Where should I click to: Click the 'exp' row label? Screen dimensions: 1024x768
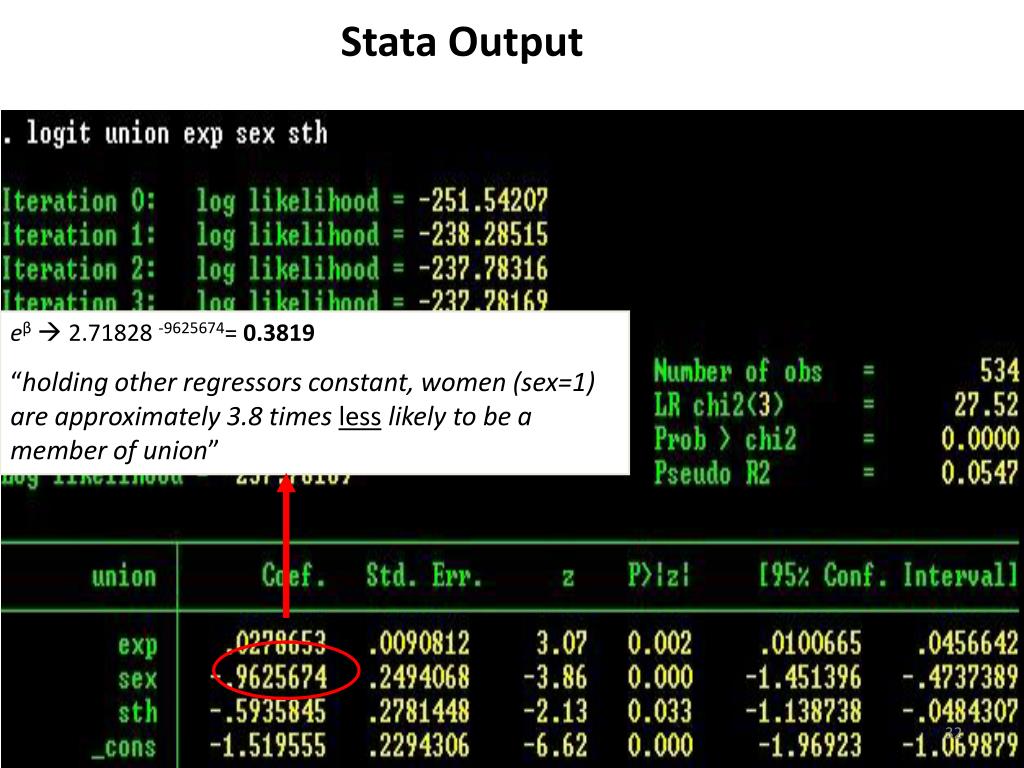pos(138,645)
